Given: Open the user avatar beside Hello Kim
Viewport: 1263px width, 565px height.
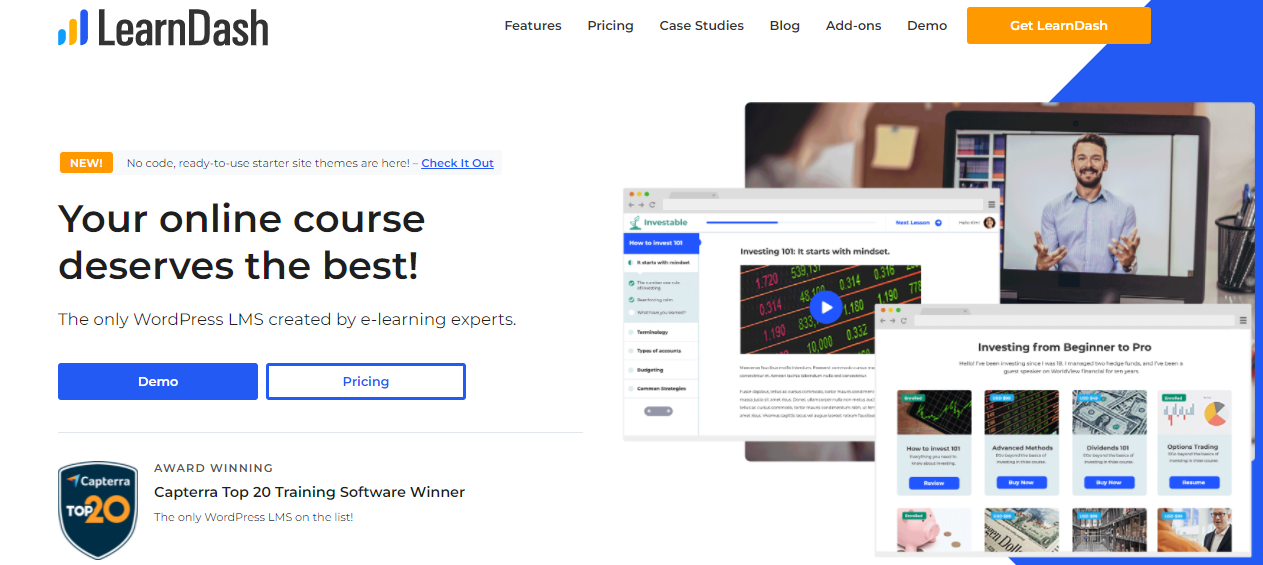Looking at the screenshot, I should tap(989, 223).
